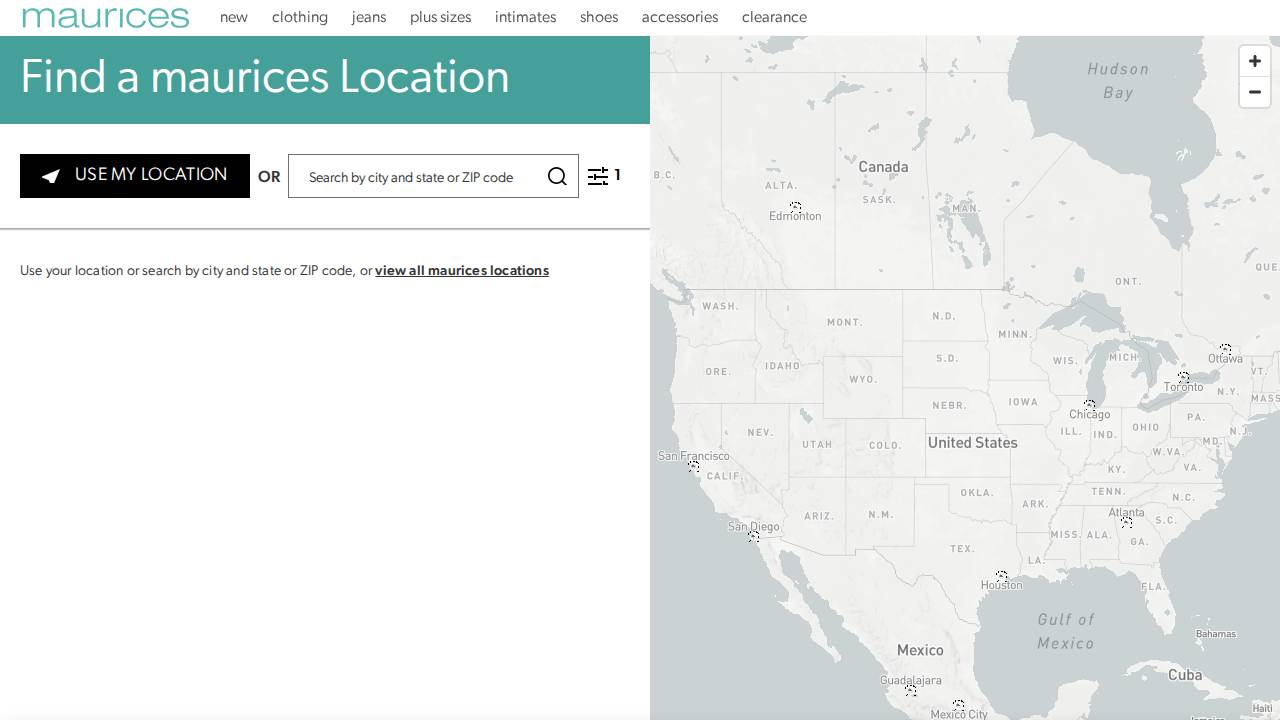Open the store filter settings icon
Viewport: 1280px width, 720px height.
tap(600, 176)
